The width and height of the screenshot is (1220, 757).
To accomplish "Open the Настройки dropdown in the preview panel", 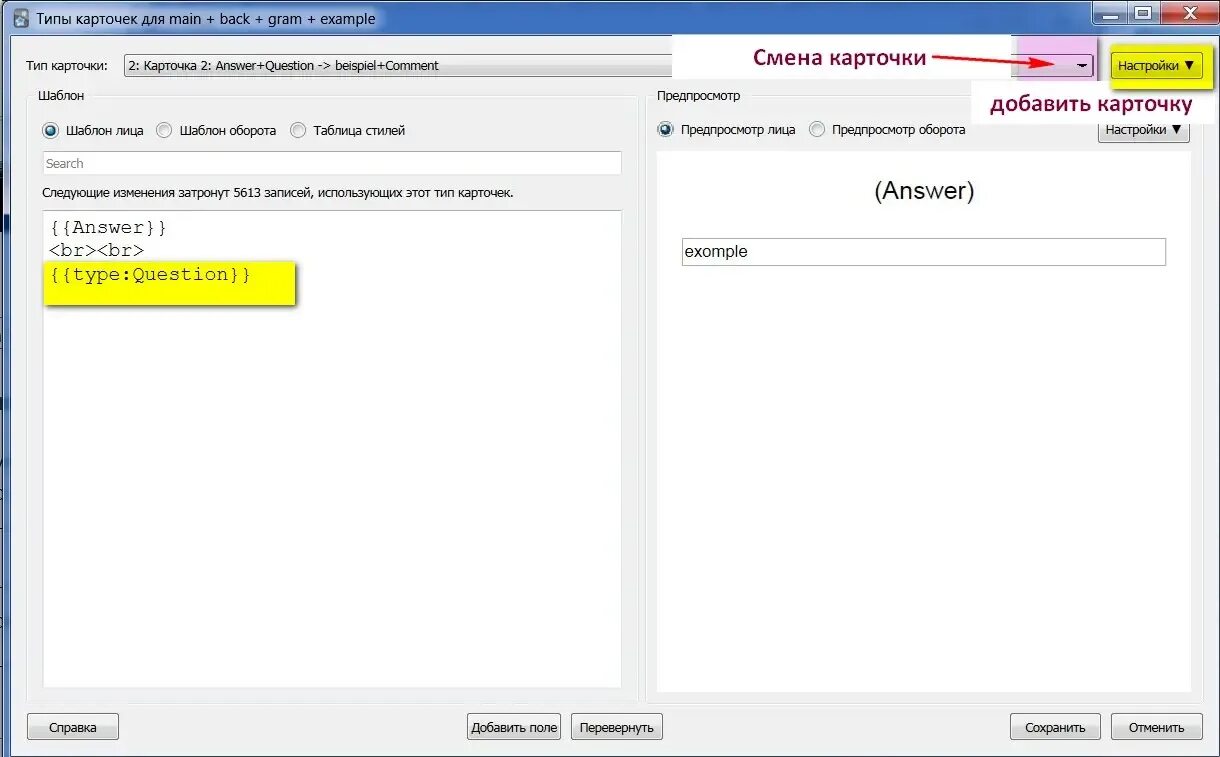I will (1143, 129).
